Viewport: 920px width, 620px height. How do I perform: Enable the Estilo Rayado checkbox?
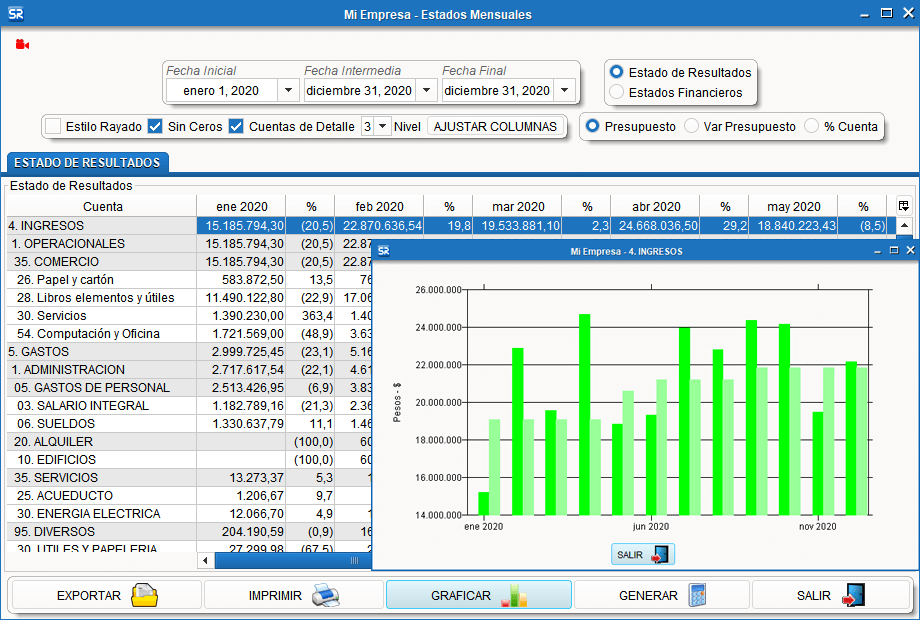pyautogui.click(x=53, y=126)
